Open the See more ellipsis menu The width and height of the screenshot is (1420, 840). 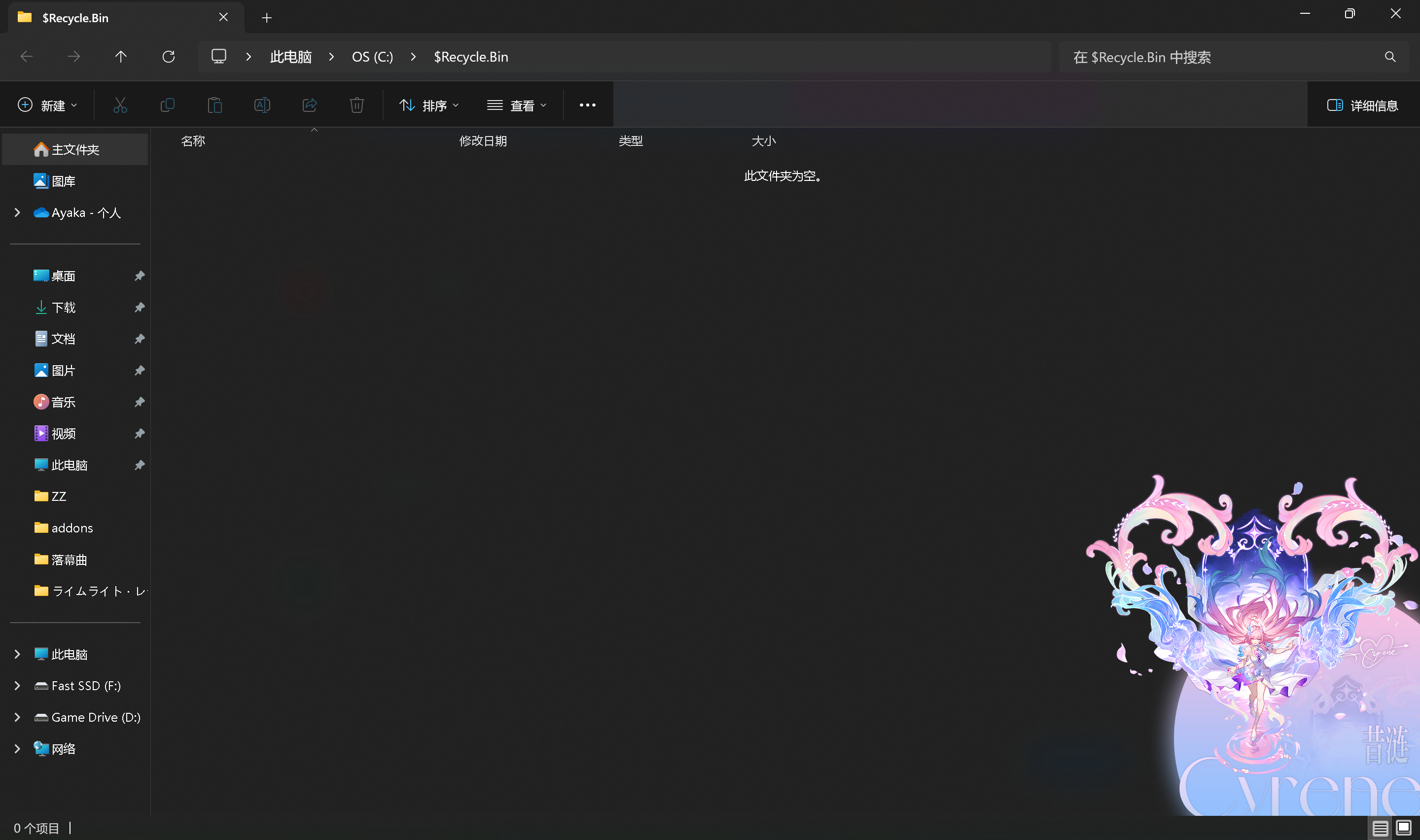click(587, 105)
